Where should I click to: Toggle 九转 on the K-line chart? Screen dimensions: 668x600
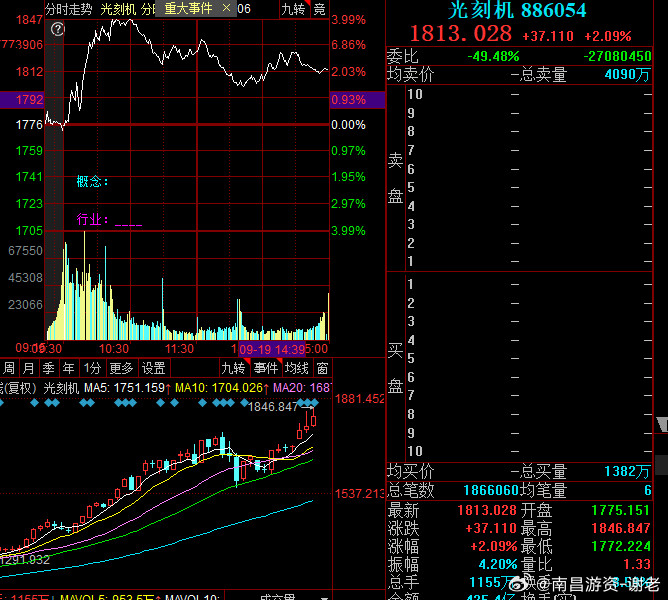pyautogui.click(x=233, y=368)
